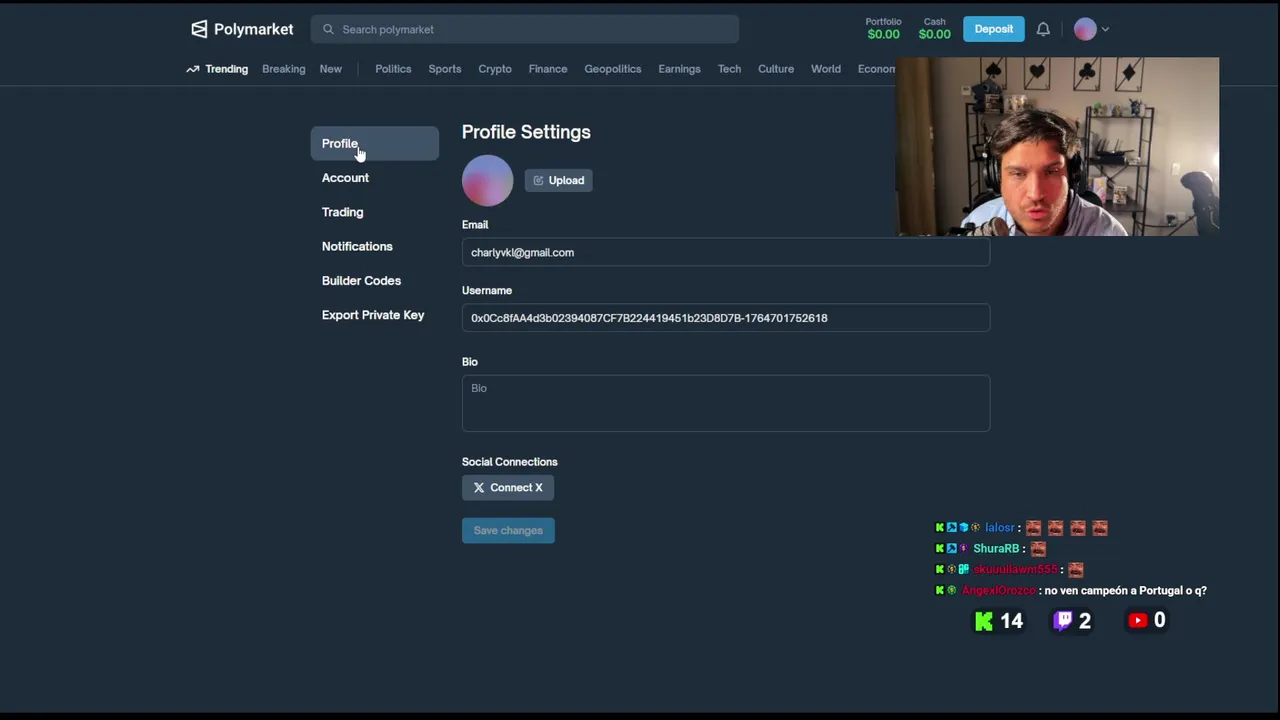Viewport: 1280px width, 720px height.
Task: Open Export Private Key section
Action: pyautogui.click(x=373, y=315)
